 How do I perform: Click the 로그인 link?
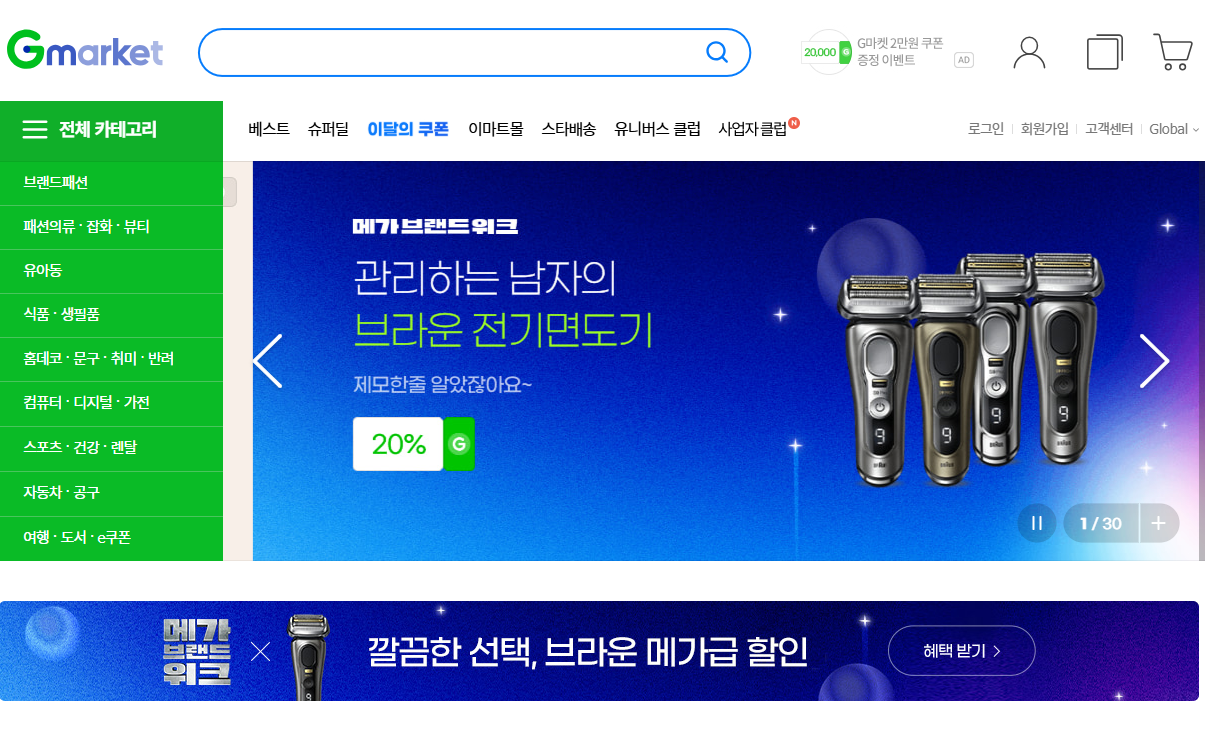point(986,129)
